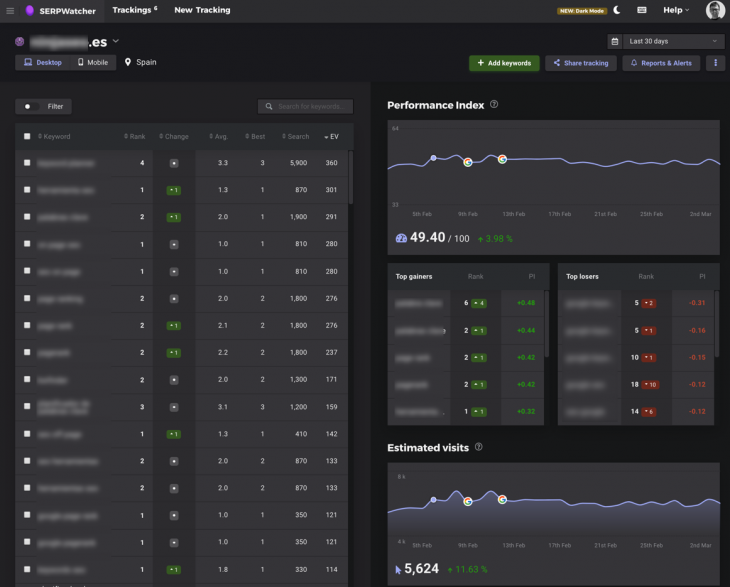Click the keyword table vertical scrollbar
730x587 pixels.
pyautogui.click(x=350, y=180)
